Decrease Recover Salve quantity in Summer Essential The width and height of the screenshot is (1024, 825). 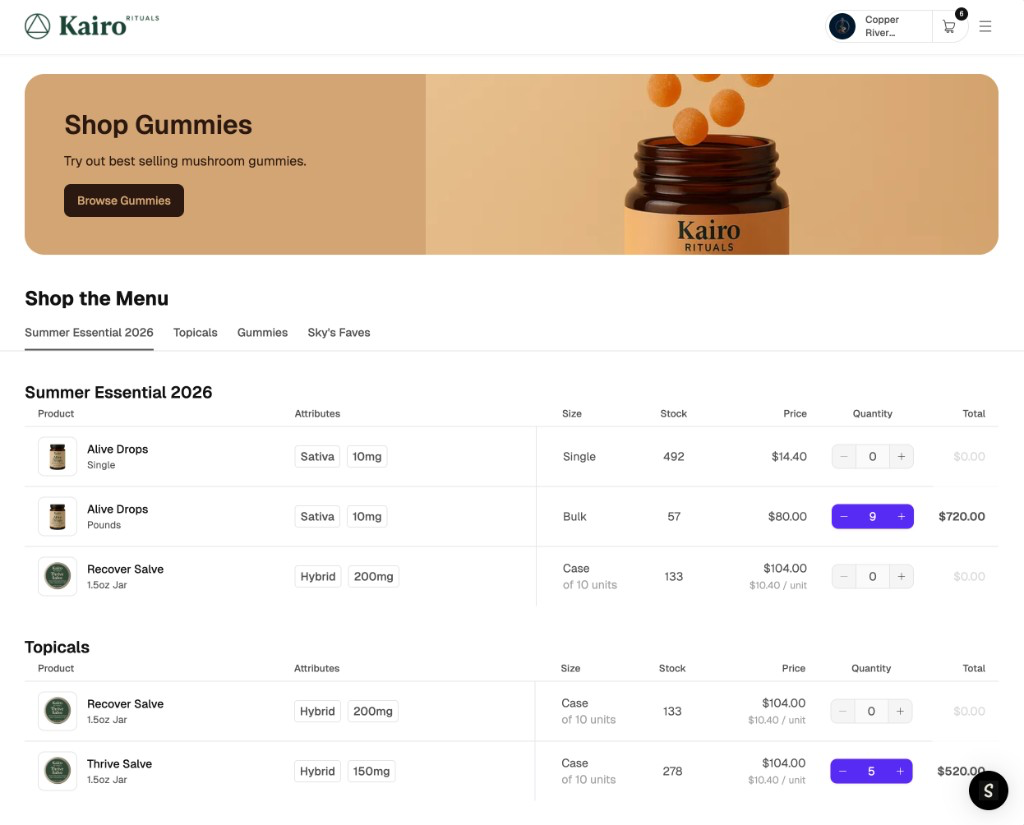click(844, 577)
